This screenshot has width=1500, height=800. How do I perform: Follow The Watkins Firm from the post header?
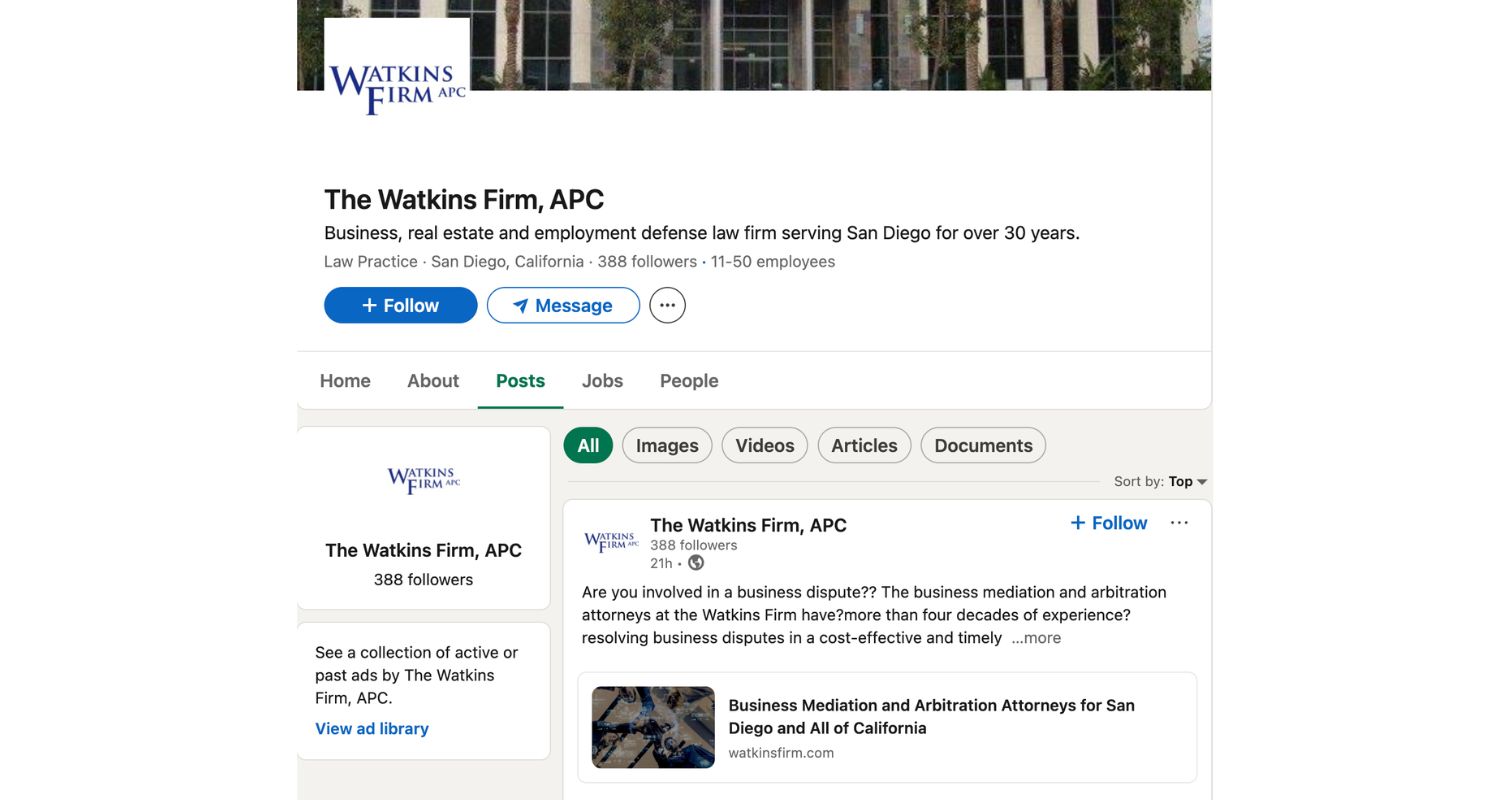pos(1108,522)
